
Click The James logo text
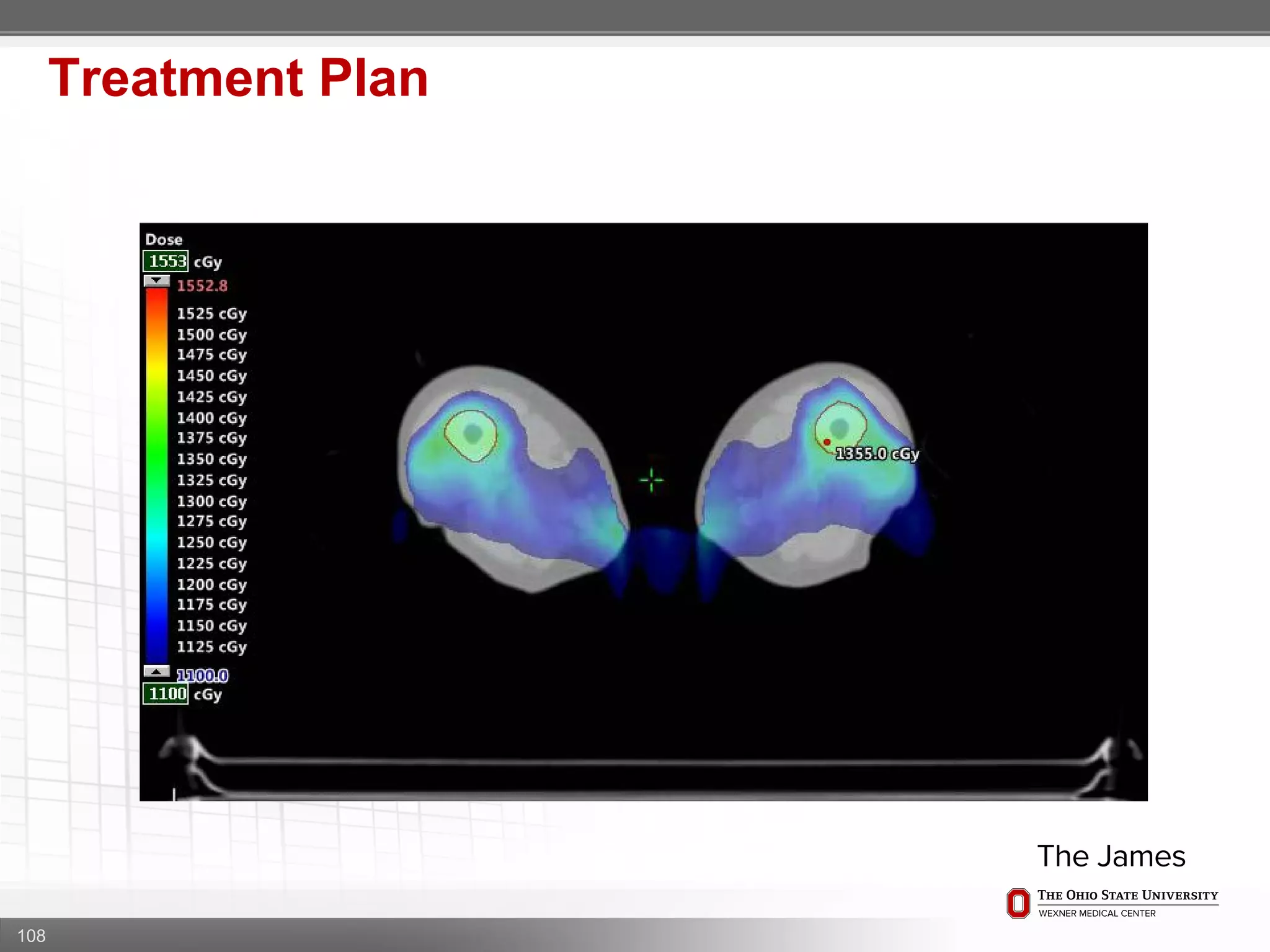(x=1111, y=856)
